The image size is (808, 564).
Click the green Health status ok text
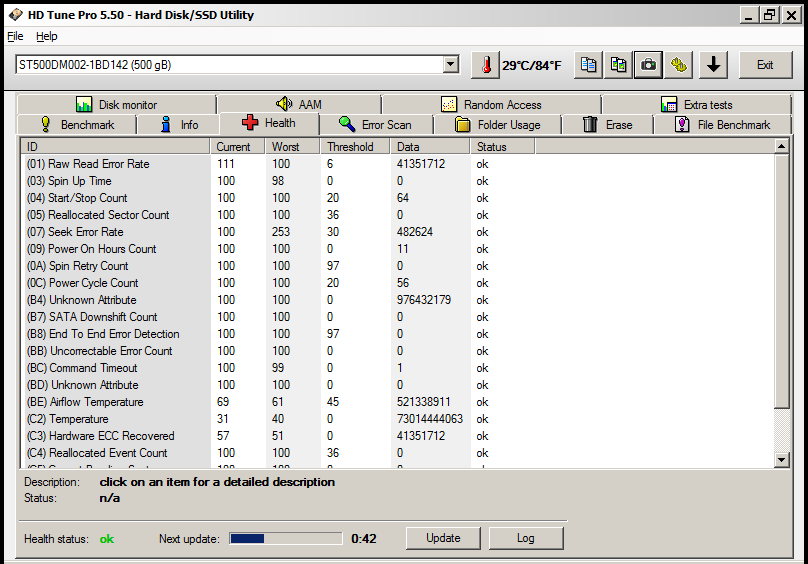click(107, 539)
